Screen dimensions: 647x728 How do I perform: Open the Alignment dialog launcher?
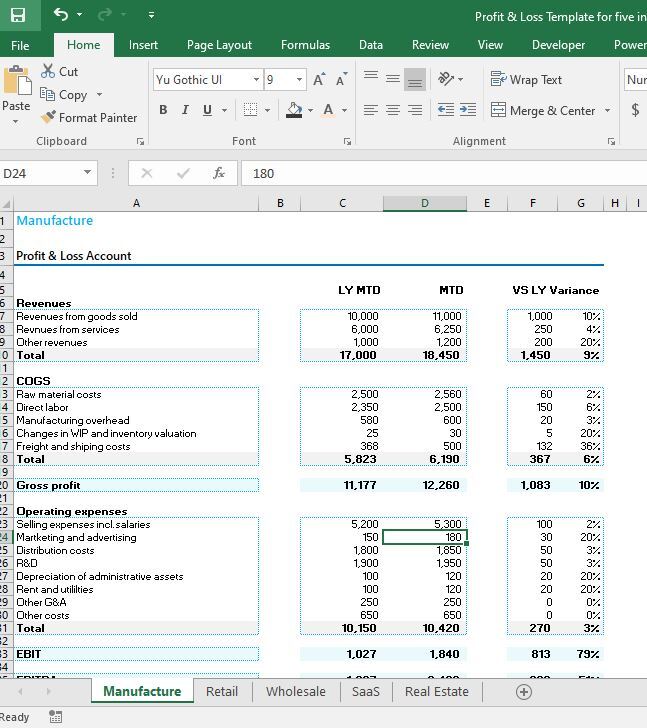611,142
